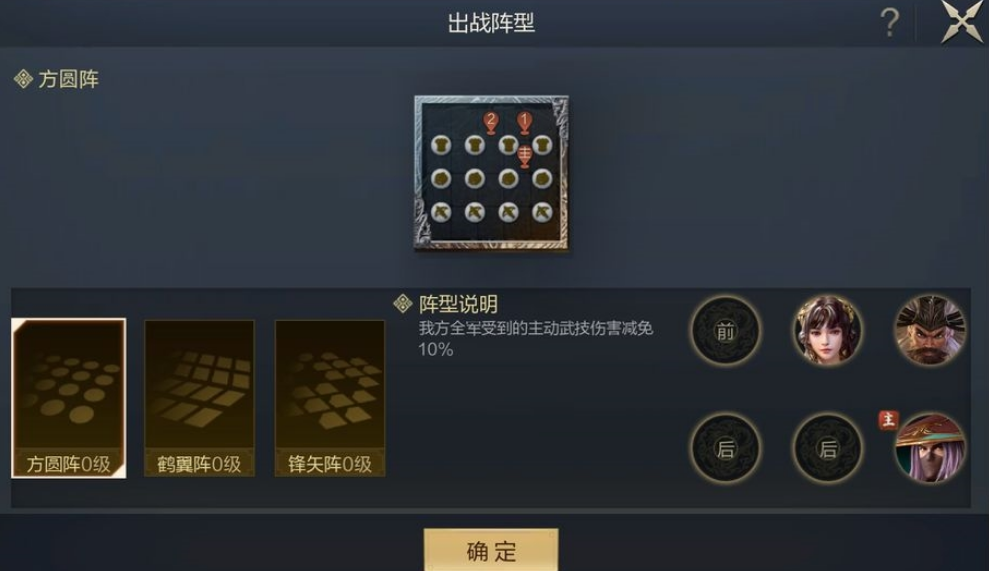The width and height of the screenshot is (989, 571).
Task: Tap the red marker numbered 1
Action: coord(524,122)
